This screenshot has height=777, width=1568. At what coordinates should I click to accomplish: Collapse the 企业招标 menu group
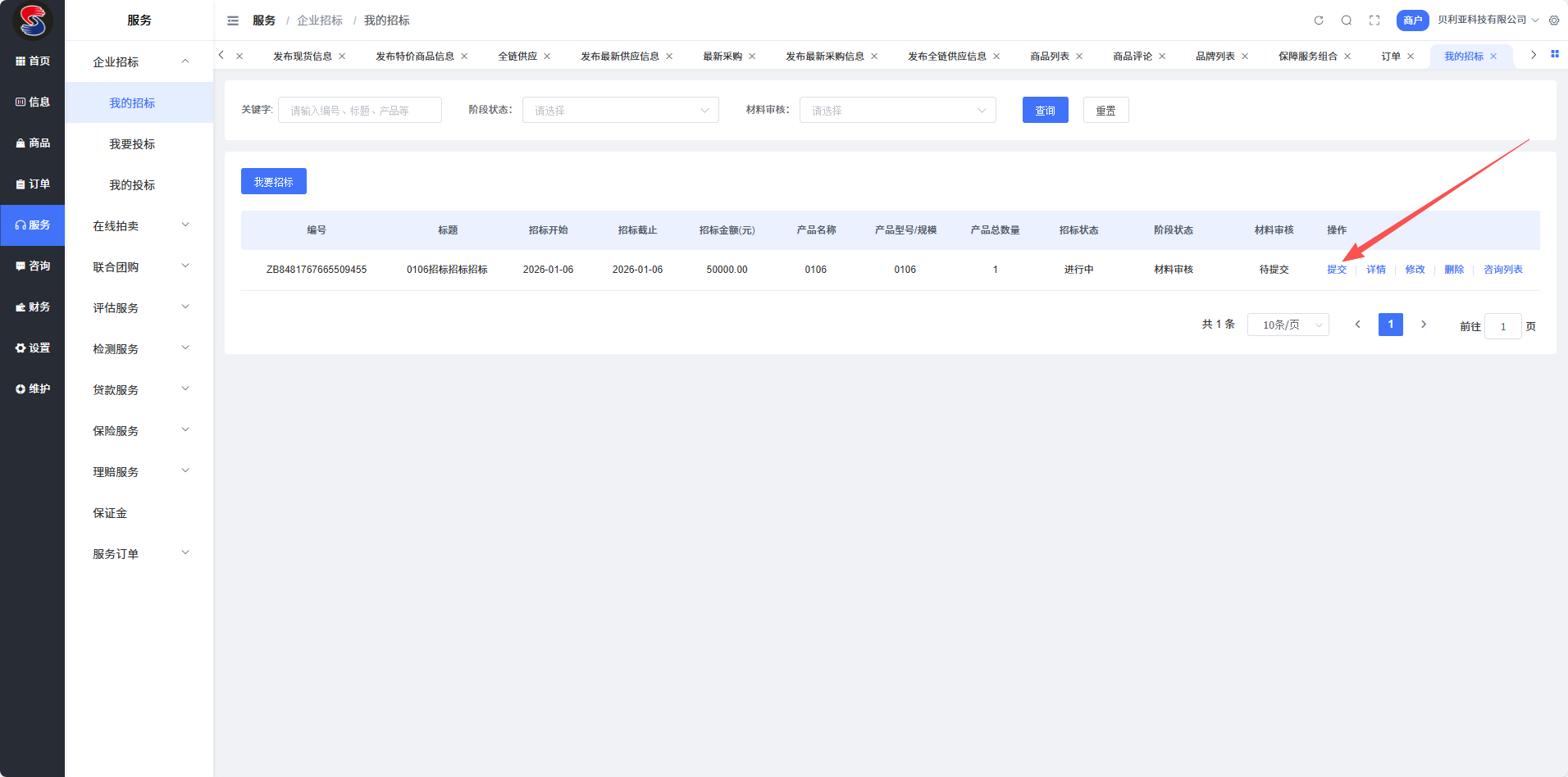[139, 62]
